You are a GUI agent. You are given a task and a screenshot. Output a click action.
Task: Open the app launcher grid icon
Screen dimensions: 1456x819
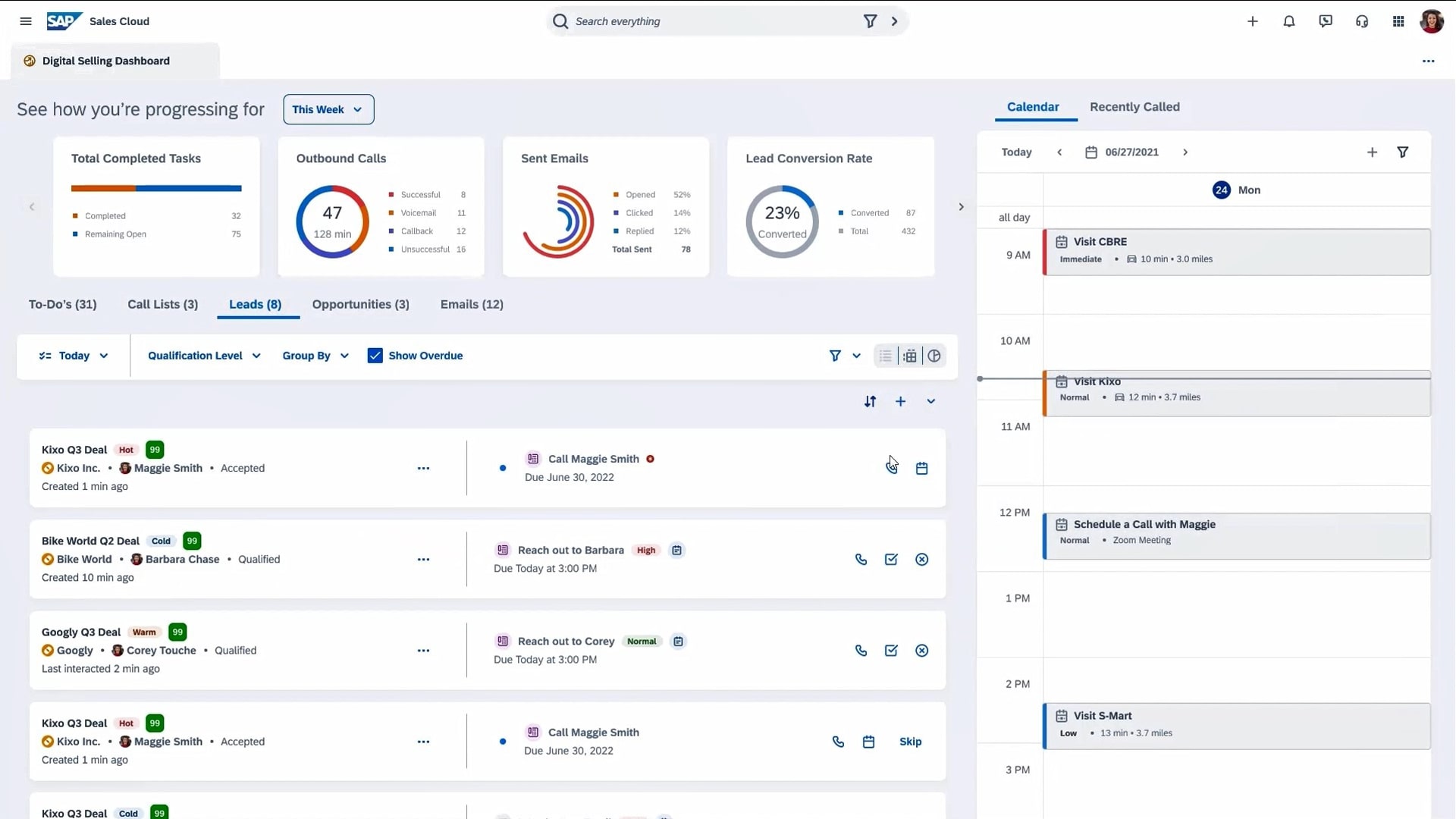click(1398, 21)
